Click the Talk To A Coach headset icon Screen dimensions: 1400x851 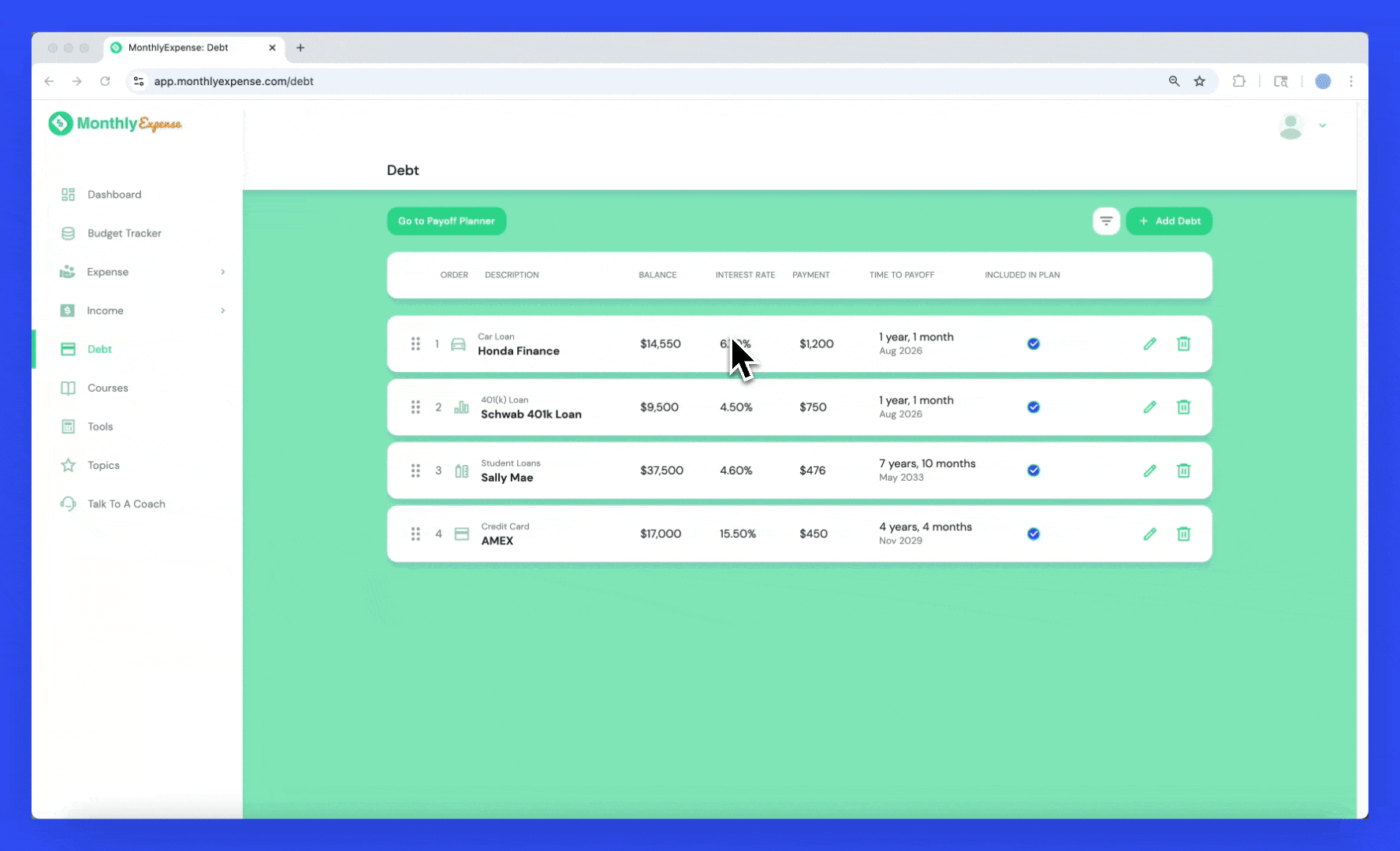pos(68,504)
